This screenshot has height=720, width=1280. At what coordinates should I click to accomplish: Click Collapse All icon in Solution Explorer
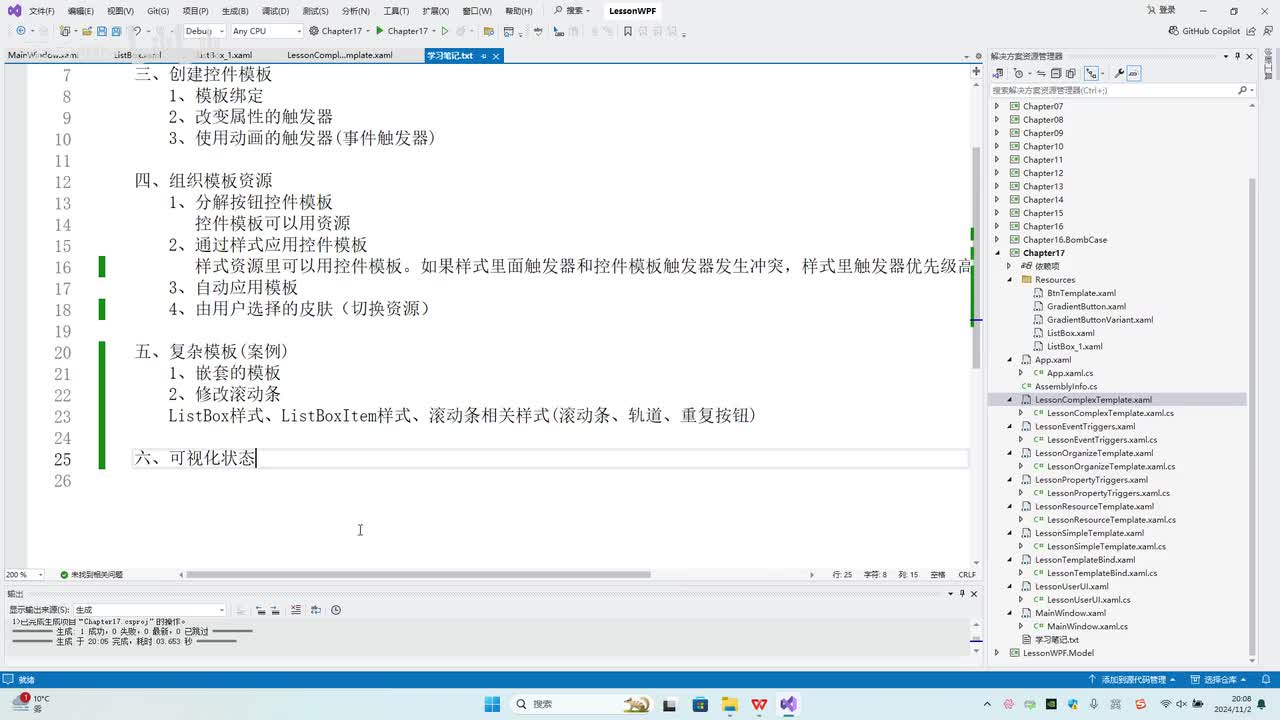[x=1056, y=73]
